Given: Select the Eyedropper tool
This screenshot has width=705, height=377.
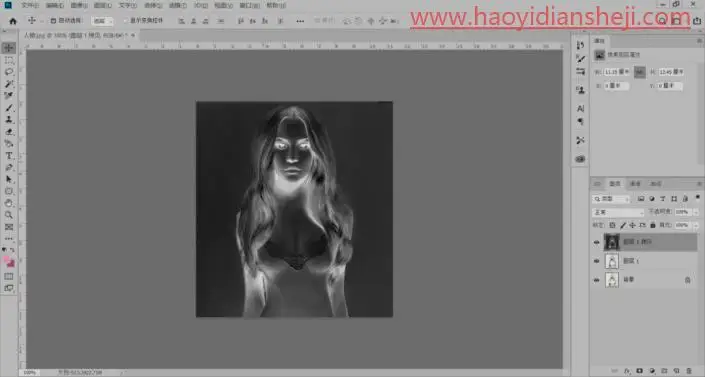Looking at the screenshot, I should coord(9,96).
